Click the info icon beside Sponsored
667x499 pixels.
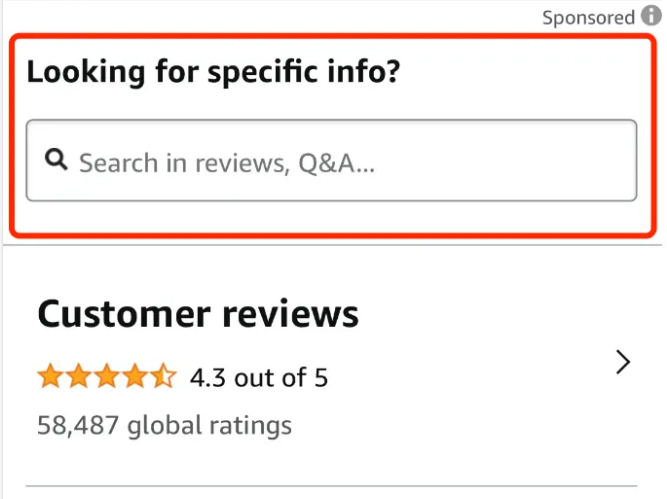pyautogui.click(x=651, y=15)
